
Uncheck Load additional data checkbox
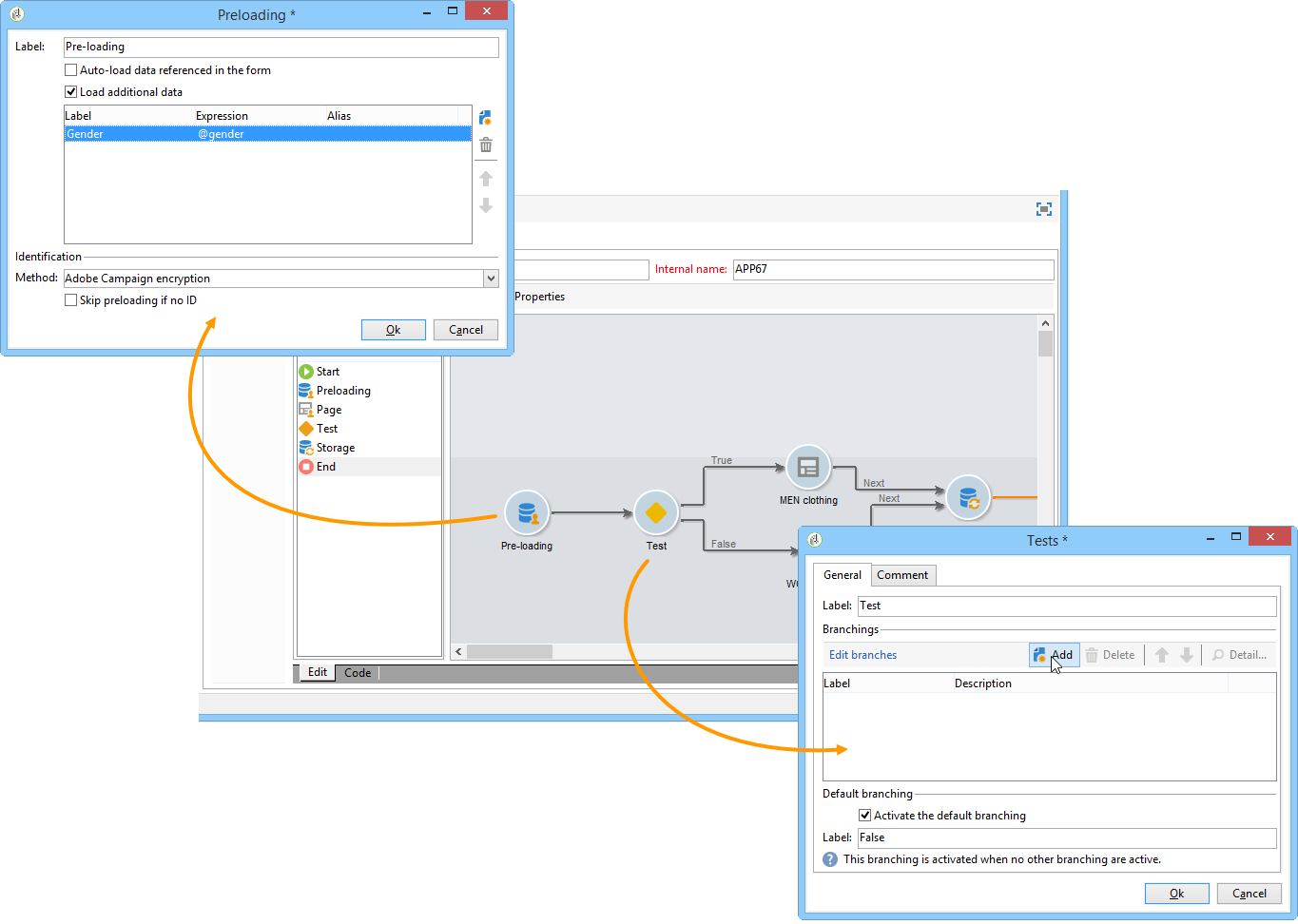(70, 92)
